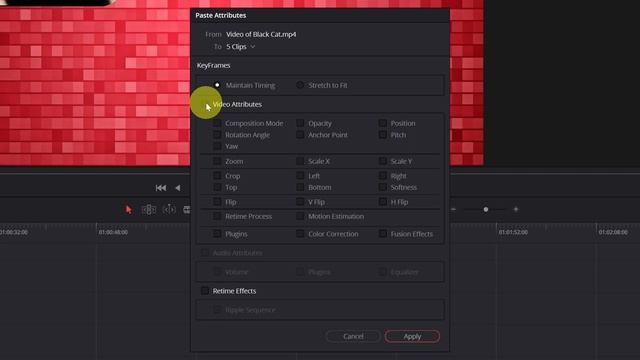Enable the Fusion Effects checkbox

pyautogui.click(x=382, y=233)
